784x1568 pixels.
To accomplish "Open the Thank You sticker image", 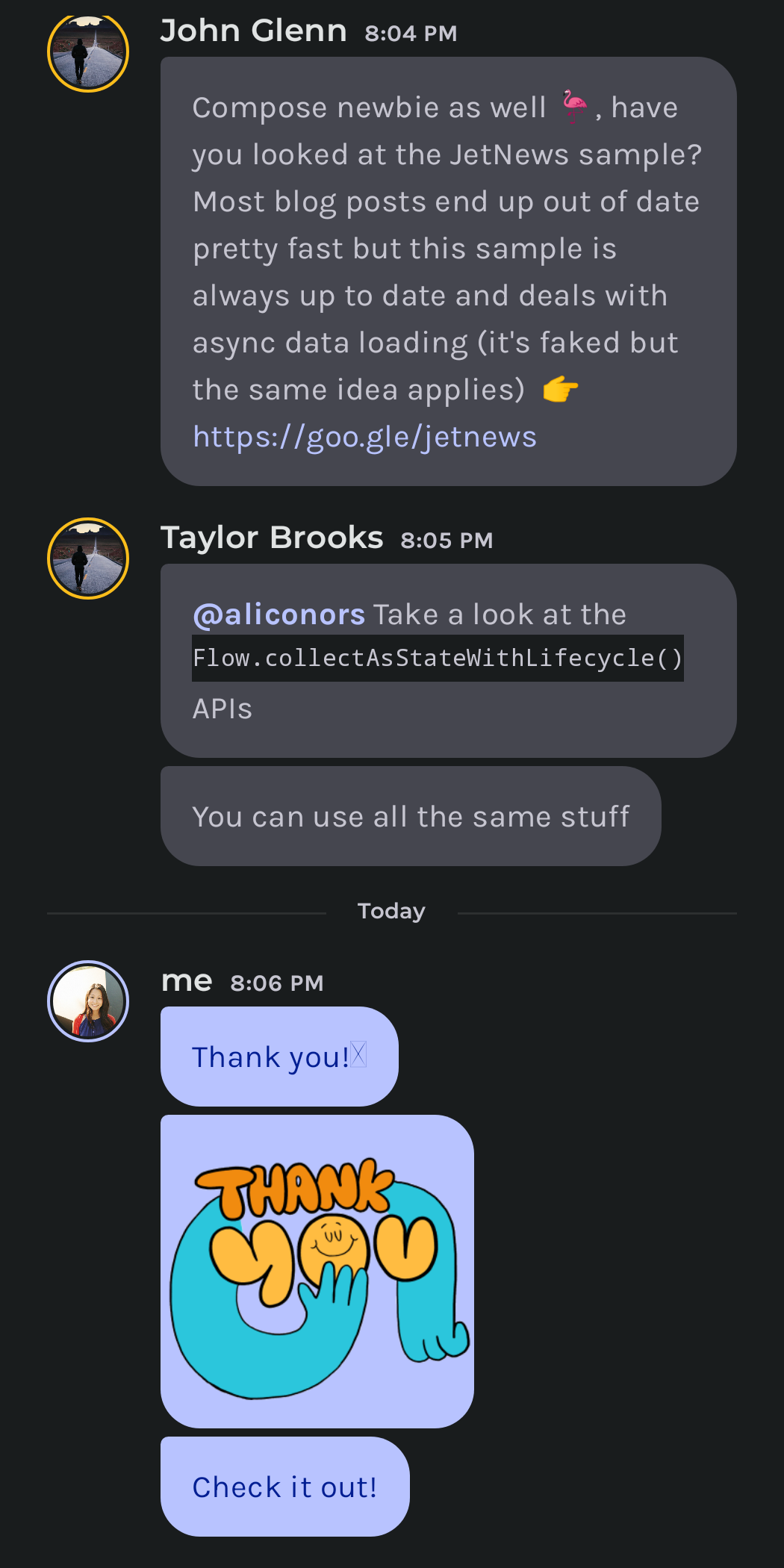I will (317, 1272).
